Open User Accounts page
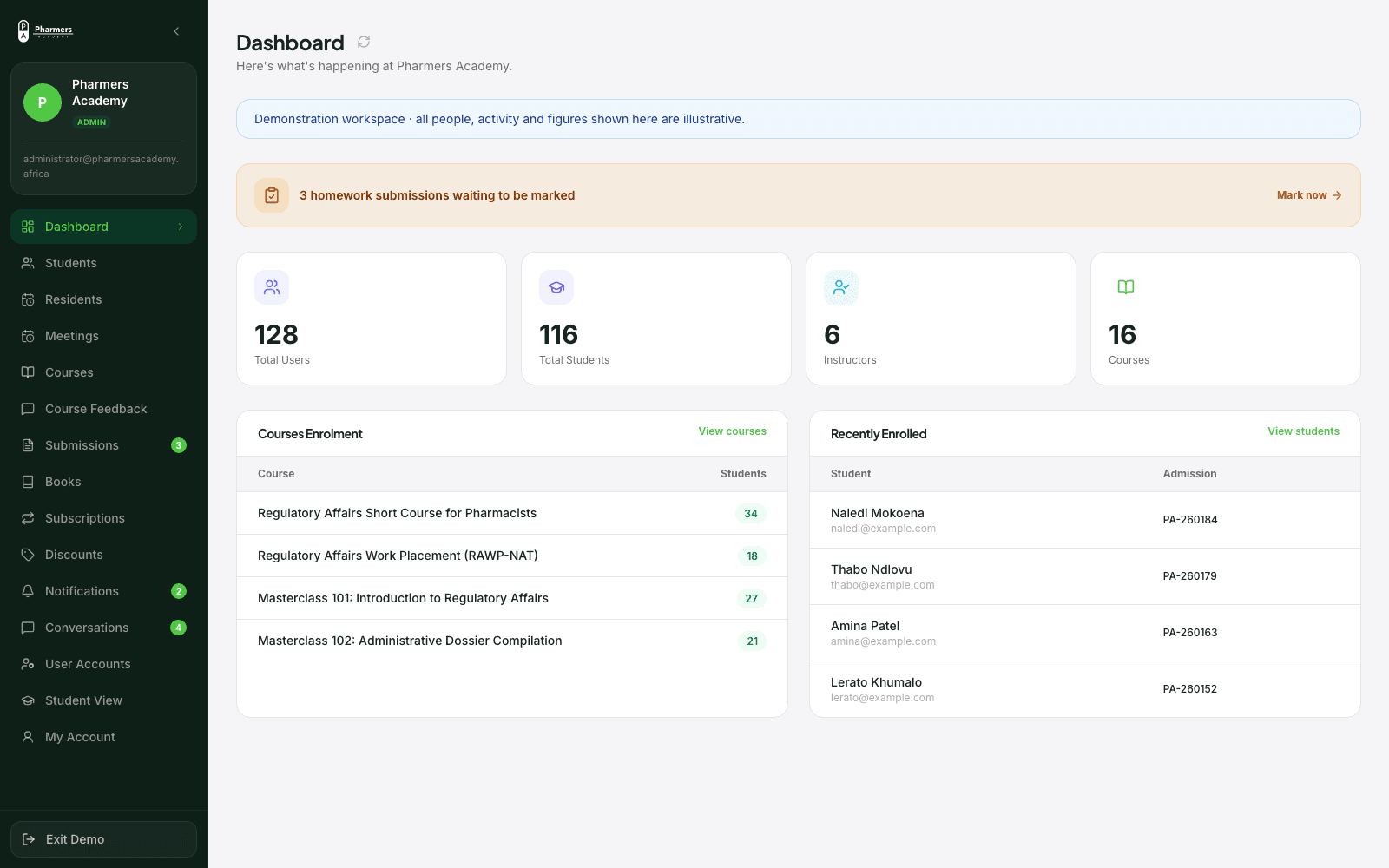1389x868 pixels. coord(103,664)
